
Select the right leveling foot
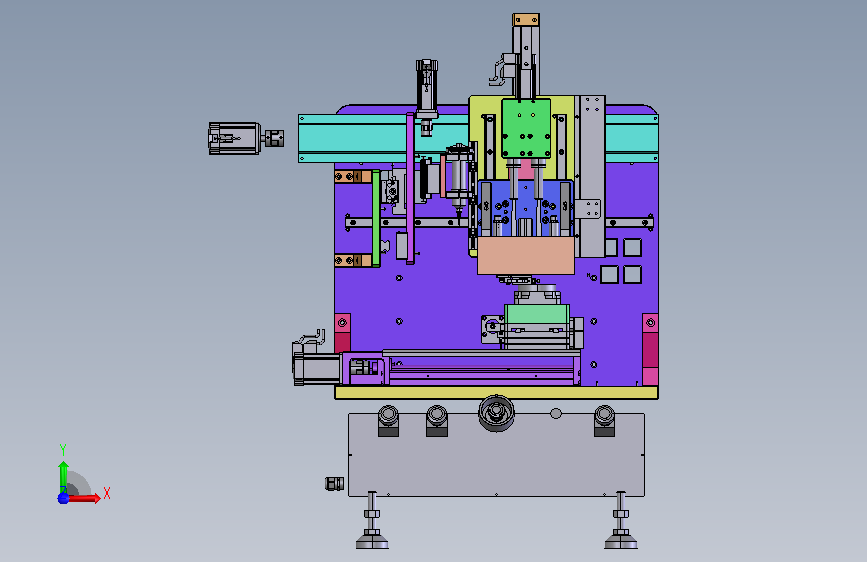(620, 521)
